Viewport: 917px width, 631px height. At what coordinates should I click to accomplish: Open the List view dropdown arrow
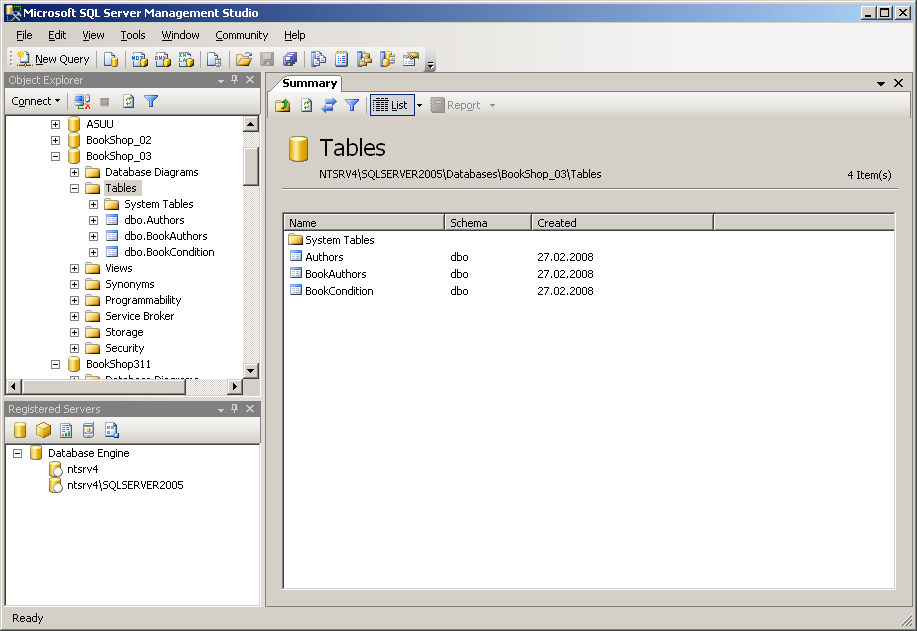(419, 106)
